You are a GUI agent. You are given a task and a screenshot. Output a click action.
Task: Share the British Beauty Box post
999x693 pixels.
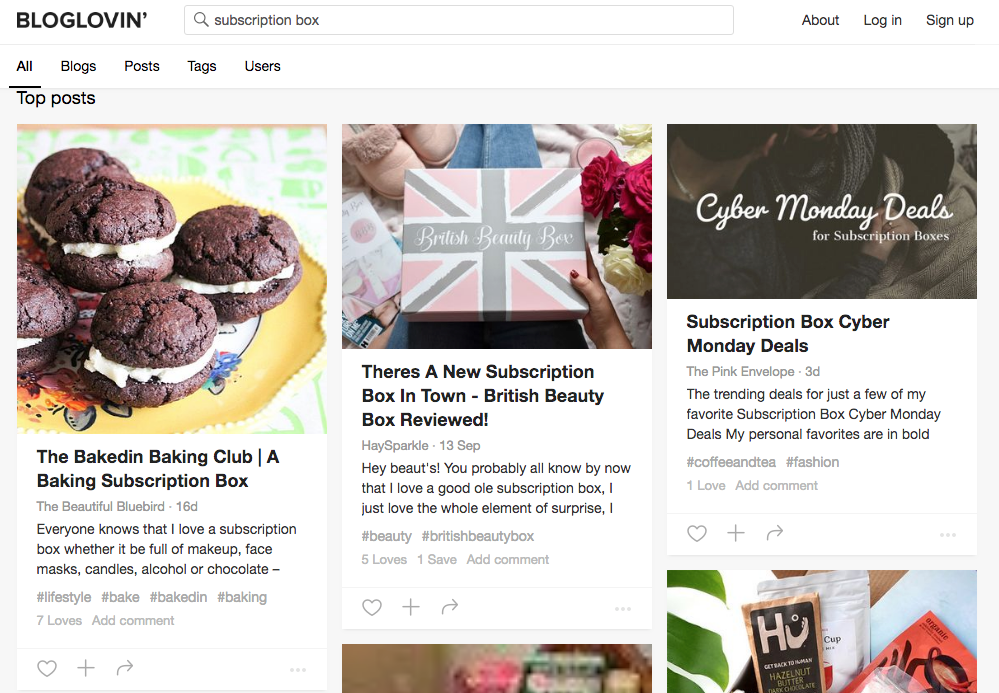click(x=450, y=606)
